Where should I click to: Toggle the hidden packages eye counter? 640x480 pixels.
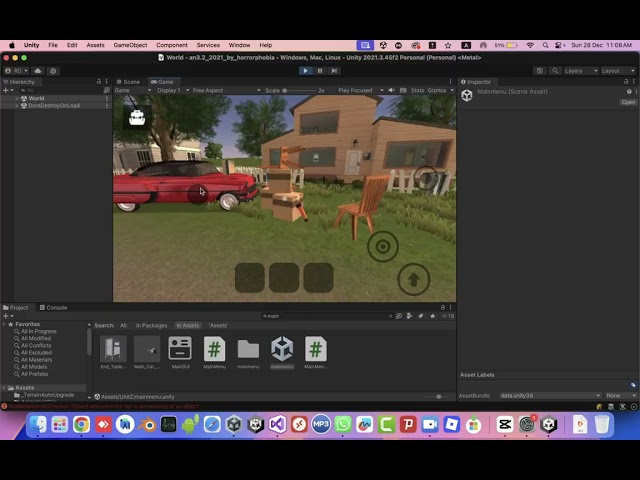coord(448,316)
